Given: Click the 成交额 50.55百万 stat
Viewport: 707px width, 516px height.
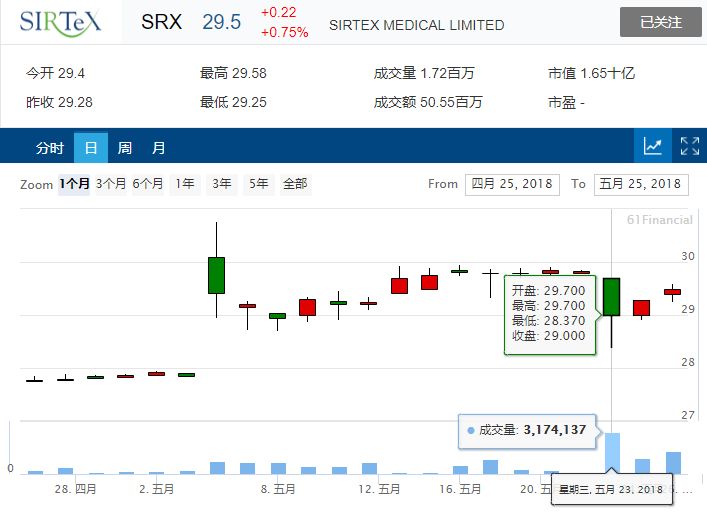Looking at the screenshot, I should [x=428, y=102].
